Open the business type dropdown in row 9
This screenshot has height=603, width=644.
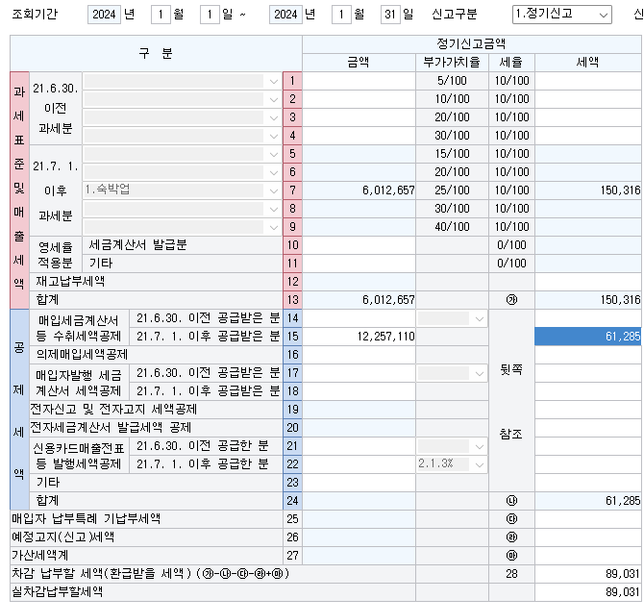click(x=274, y=227)
